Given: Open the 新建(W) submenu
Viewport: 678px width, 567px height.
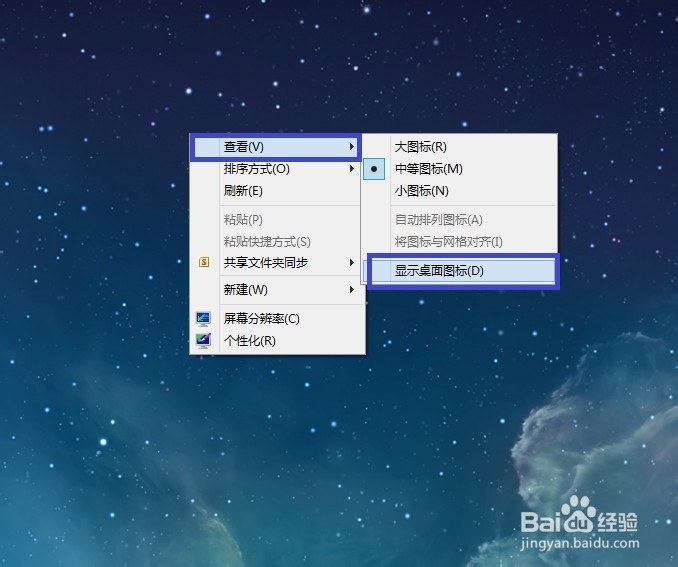Looking at the screenshot, I should coord(275,289).
